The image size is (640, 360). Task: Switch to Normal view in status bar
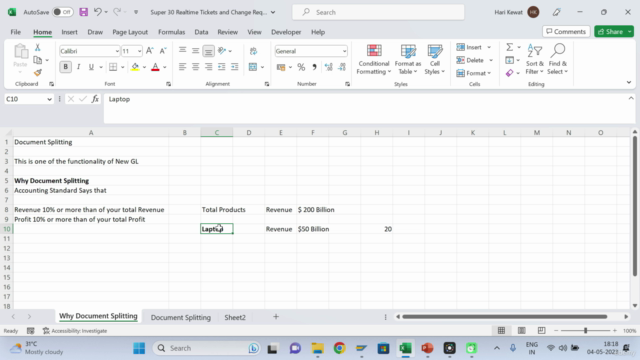click(x=502, y=330)
